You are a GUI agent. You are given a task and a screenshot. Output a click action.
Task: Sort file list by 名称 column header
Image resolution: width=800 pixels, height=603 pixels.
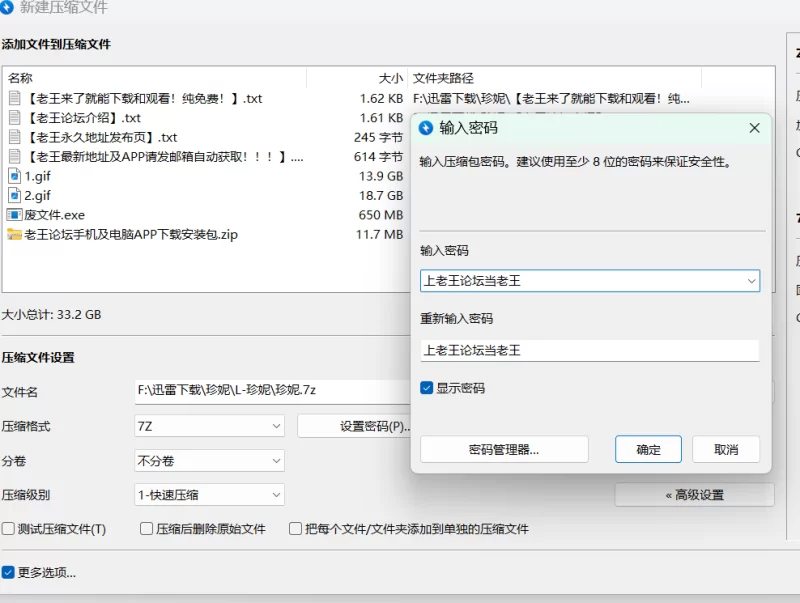click(x=20, y=78)
